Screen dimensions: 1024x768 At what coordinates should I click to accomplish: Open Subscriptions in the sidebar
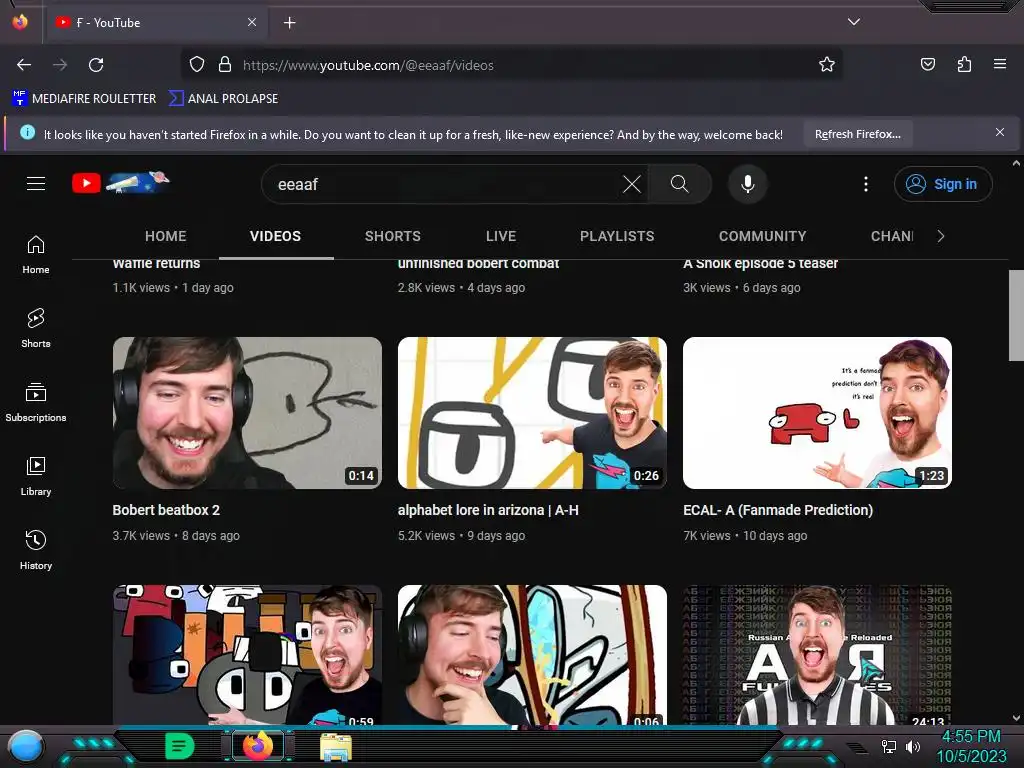pos(36,402)
